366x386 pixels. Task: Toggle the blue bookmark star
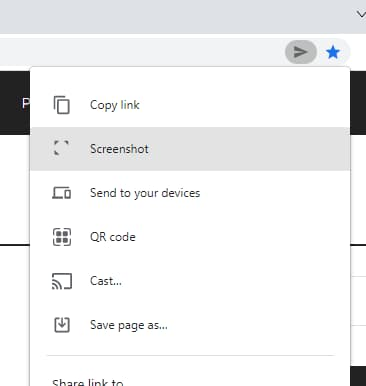coord(333,52)
